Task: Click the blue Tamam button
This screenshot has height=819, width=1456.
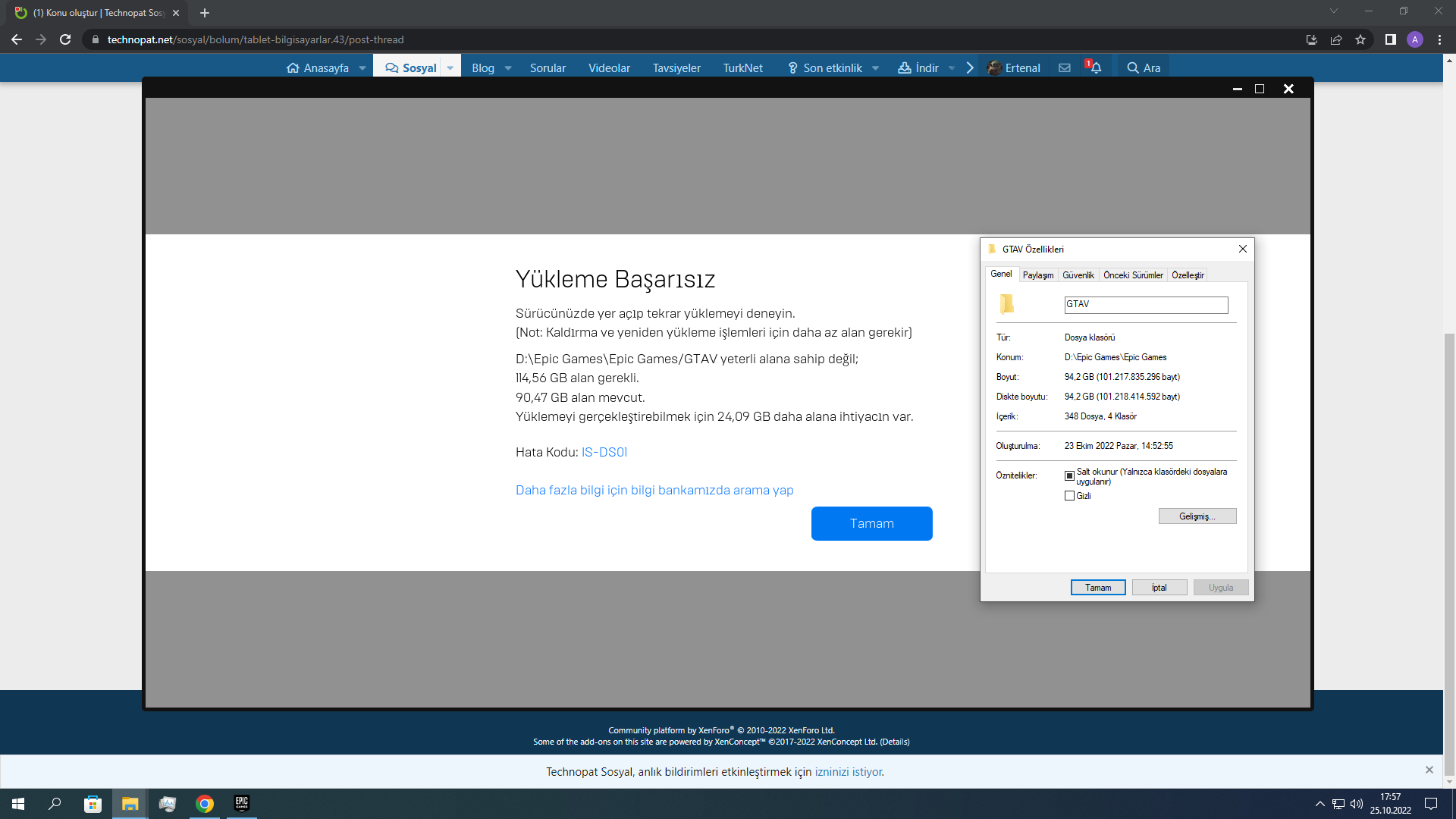Action: point(871,524)
